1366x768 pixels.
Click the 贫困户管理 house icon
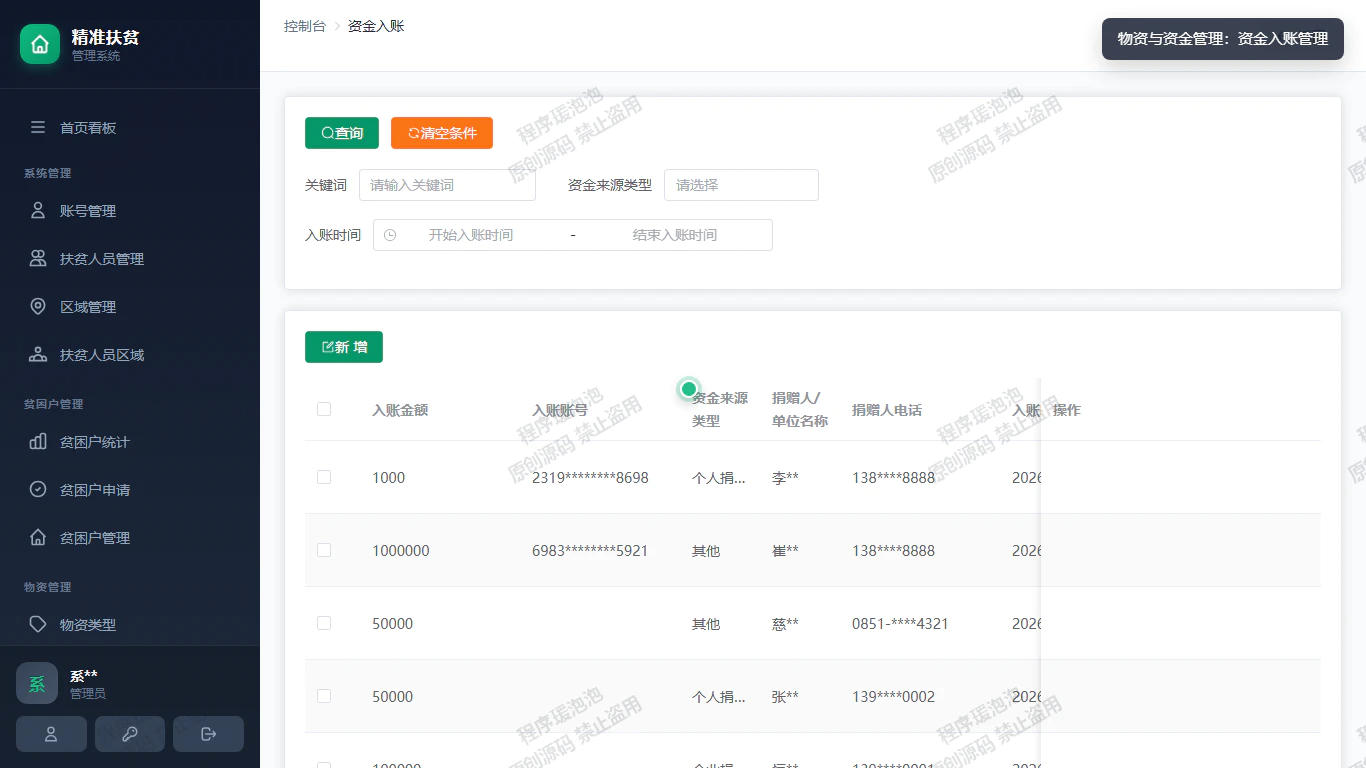38,538
